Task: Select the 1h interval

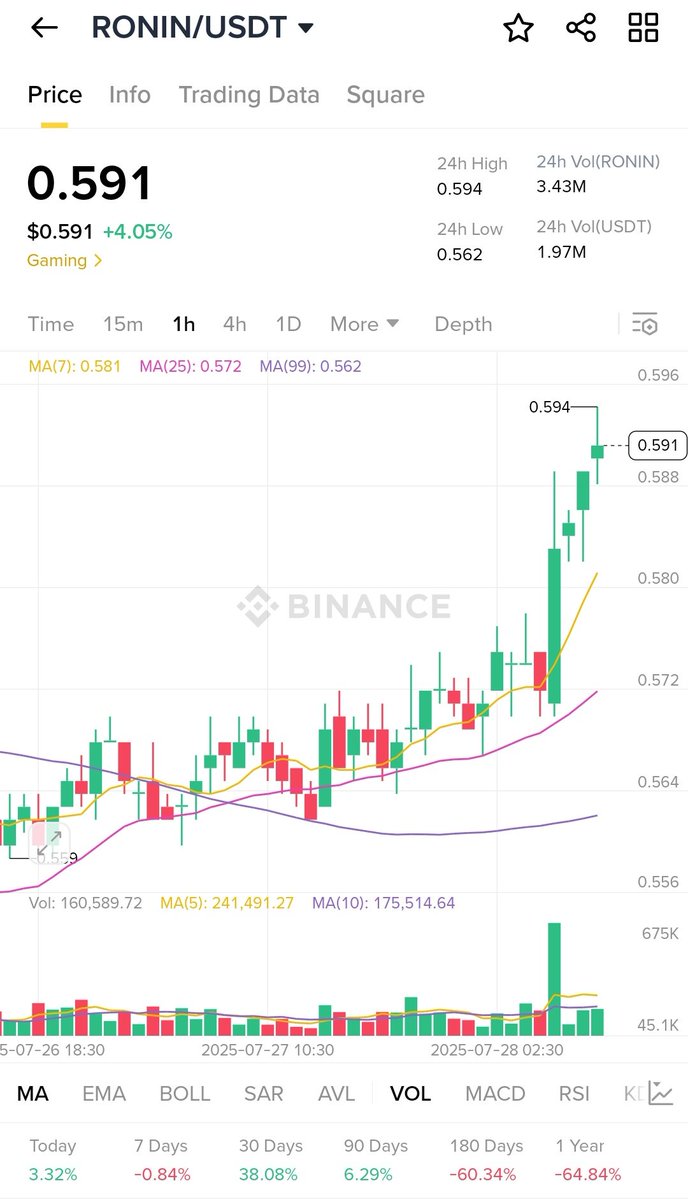Action: point(183,324)
